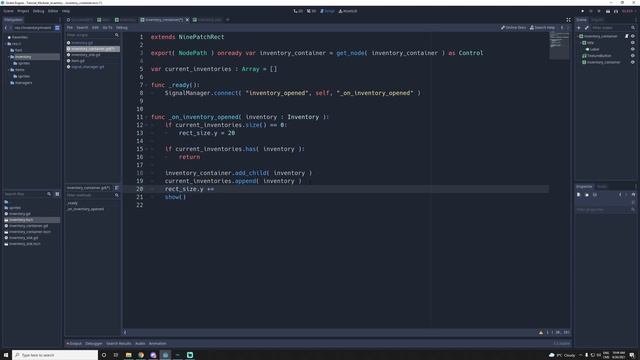Screen dimensions: 640x360
Task: Click the Add Child Node plus icon
Action: [579, 28]
